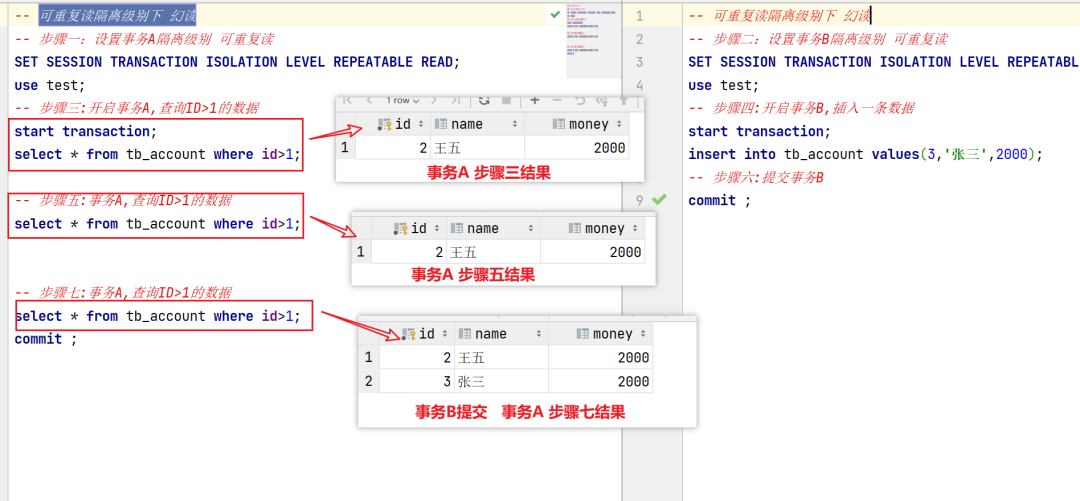Click green checkmark at top of left editor
This screenshot has height=501, width=1080.
point(555,15)
